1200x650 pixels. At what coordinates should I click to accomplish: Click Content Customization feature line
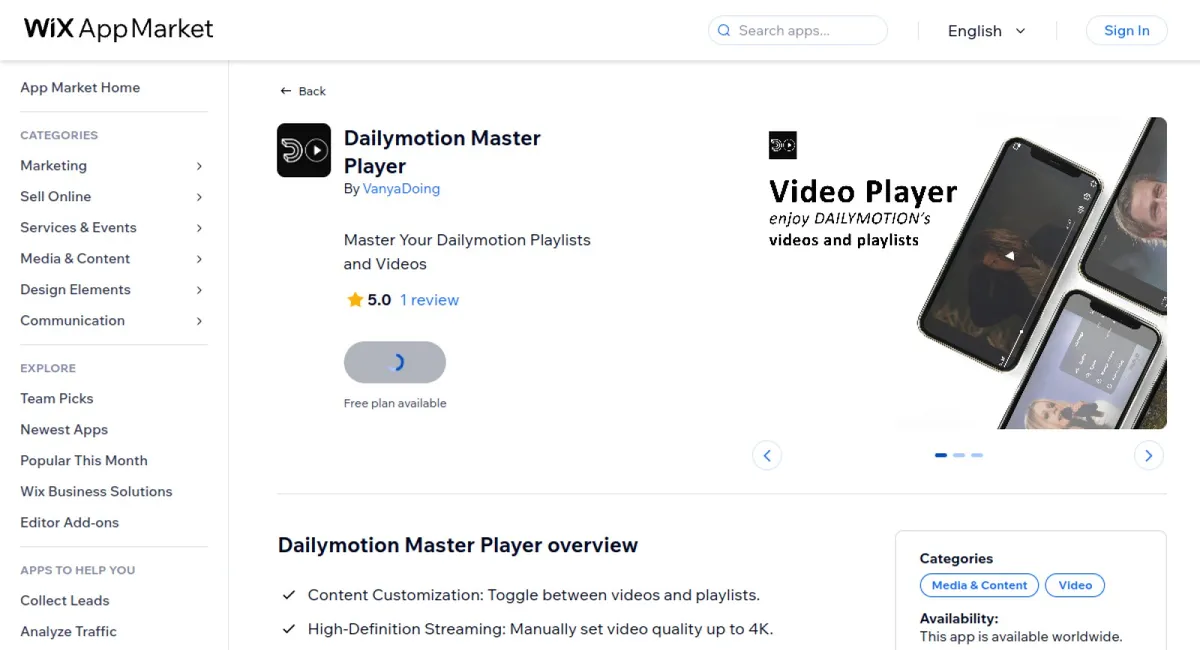pyautogui.click(x=534, y=595)
